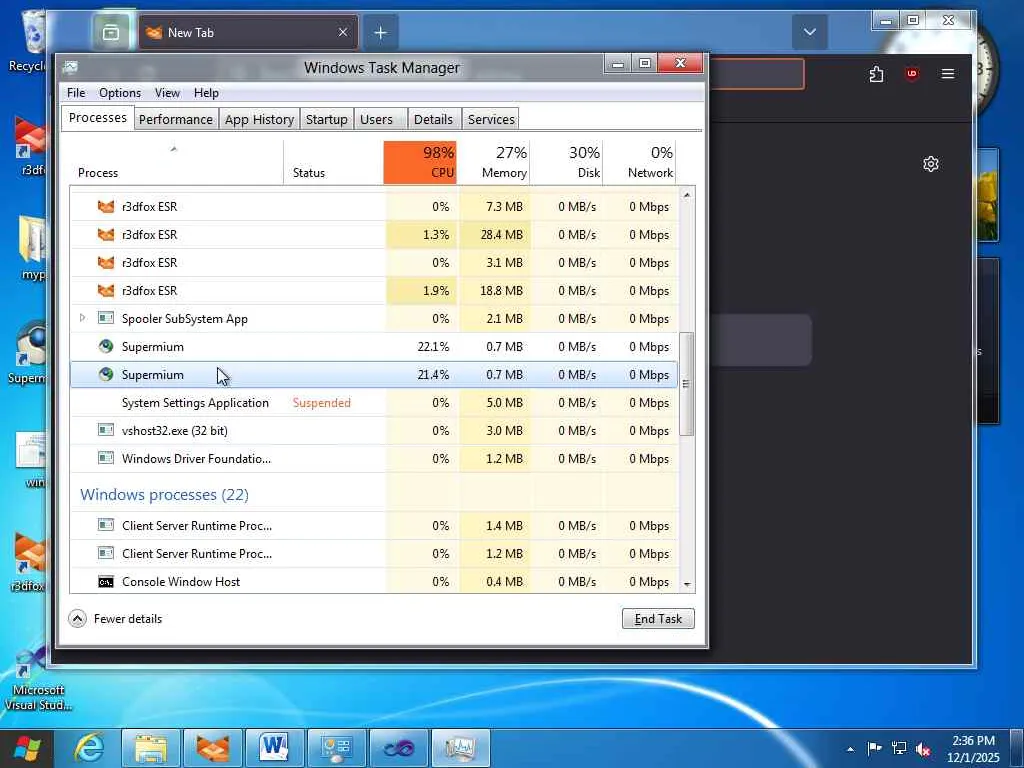Open the Microsoft Visual Studio desktop shortcut

(38, 677)
